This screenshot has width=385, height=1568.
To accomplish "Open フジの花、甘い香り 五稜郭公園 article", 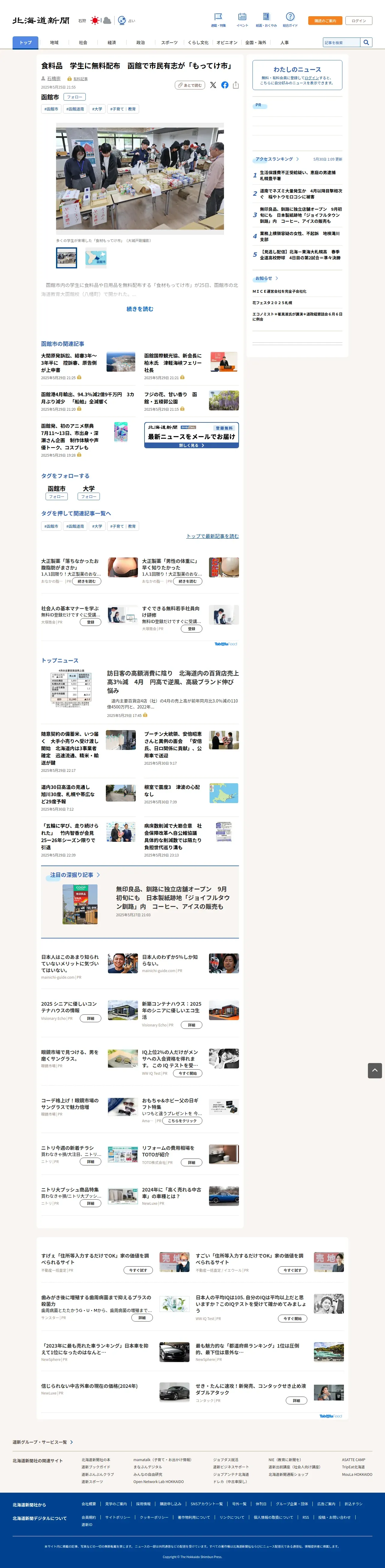I will point(171,398).
